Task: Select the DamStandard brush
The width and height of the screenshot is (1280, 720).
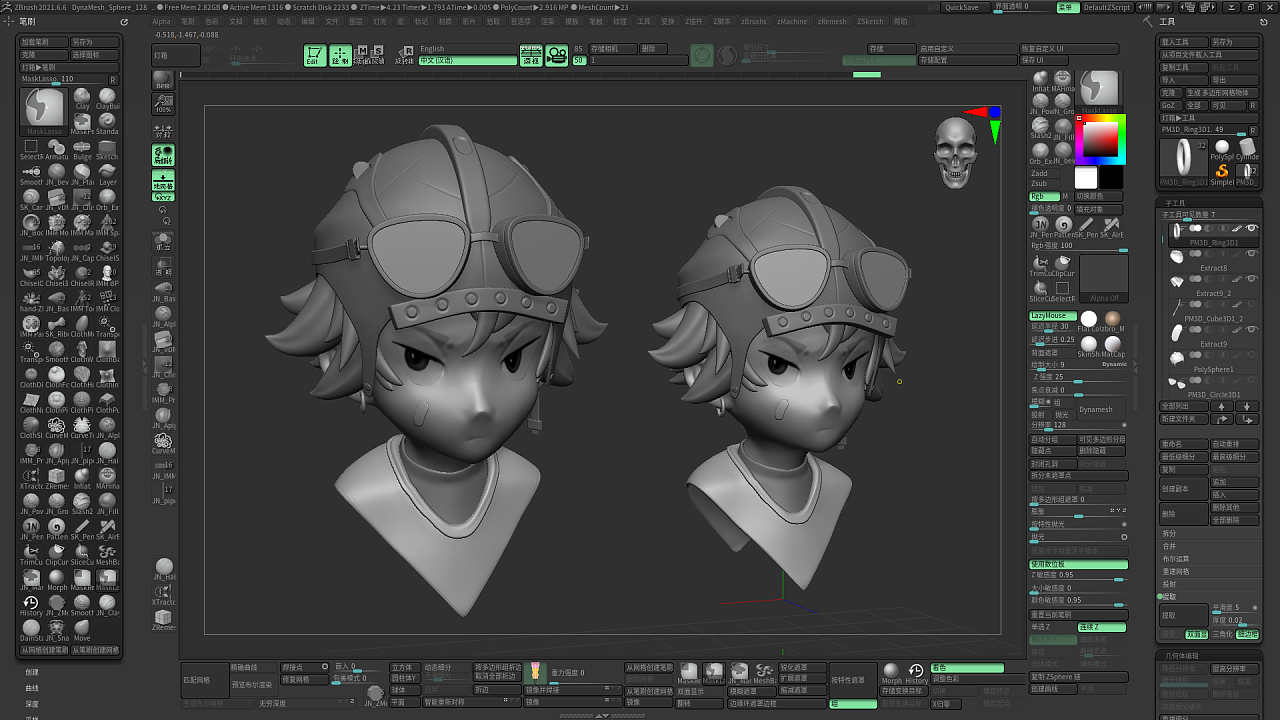Action: tap(31, 630)
